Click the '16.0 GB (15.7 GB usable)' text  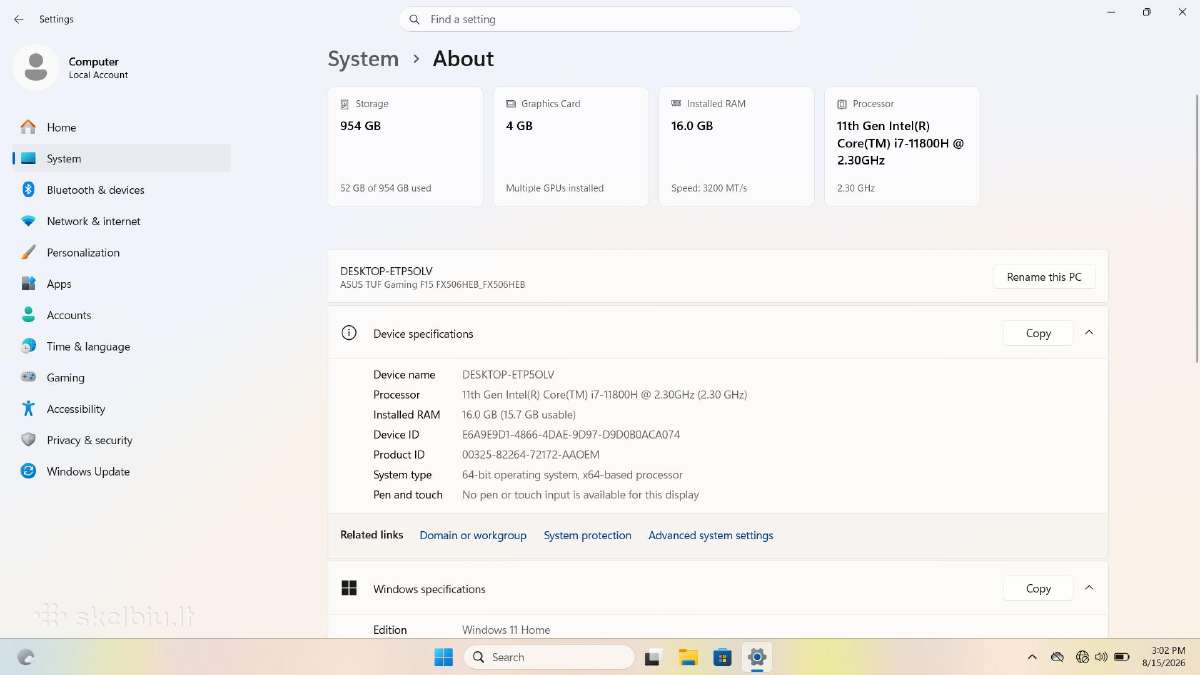coord(519,415)
